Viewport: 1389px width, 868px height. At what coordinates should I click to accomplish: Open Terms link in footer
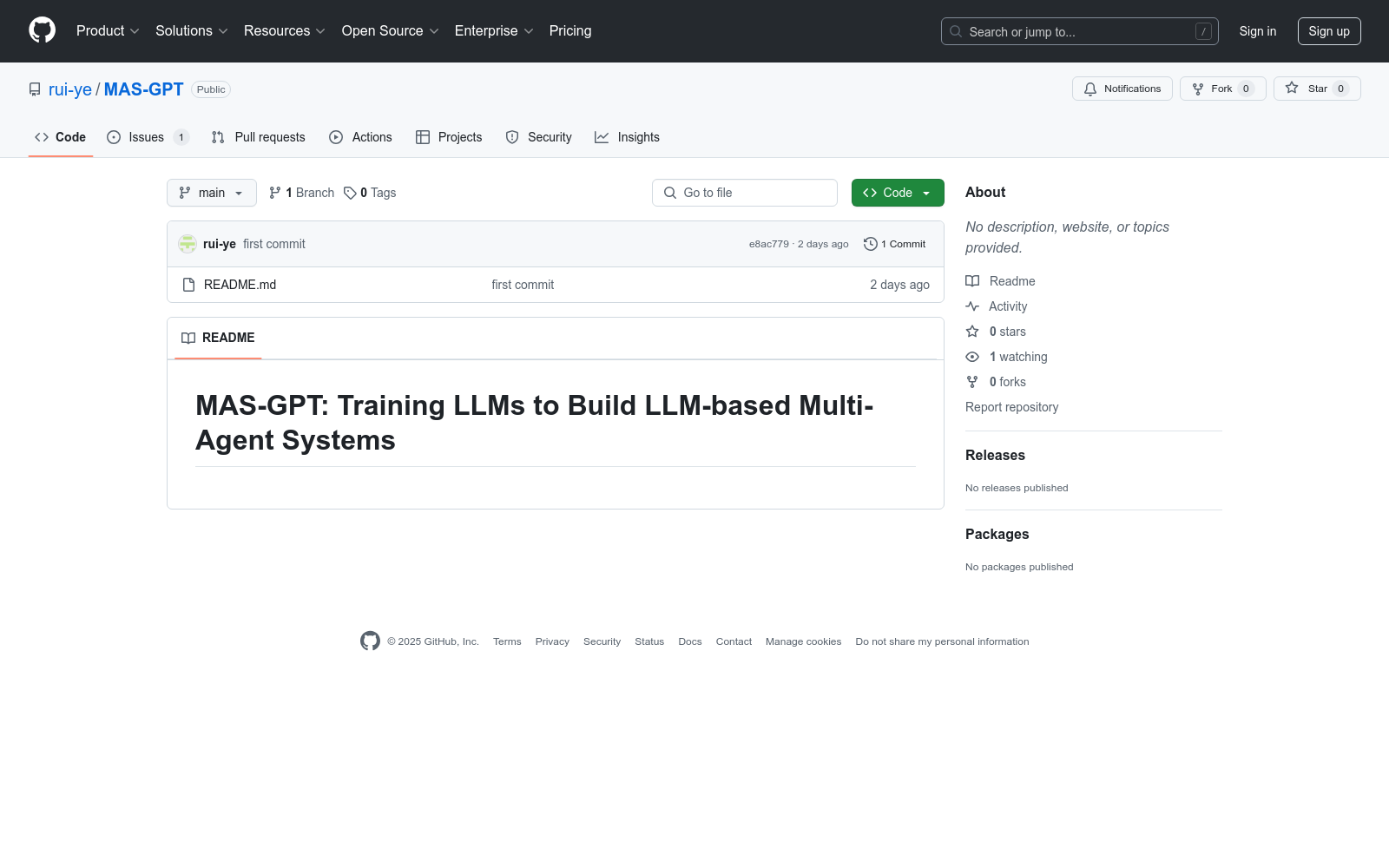point(507,641)
